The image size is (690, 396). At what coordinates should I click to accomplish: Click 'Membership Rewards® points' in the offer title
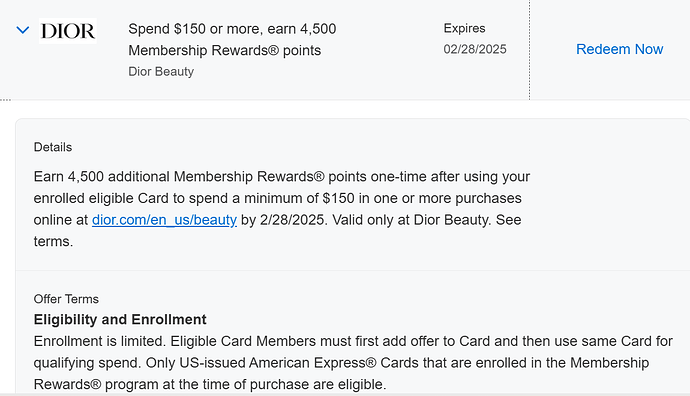click(224, 50)
